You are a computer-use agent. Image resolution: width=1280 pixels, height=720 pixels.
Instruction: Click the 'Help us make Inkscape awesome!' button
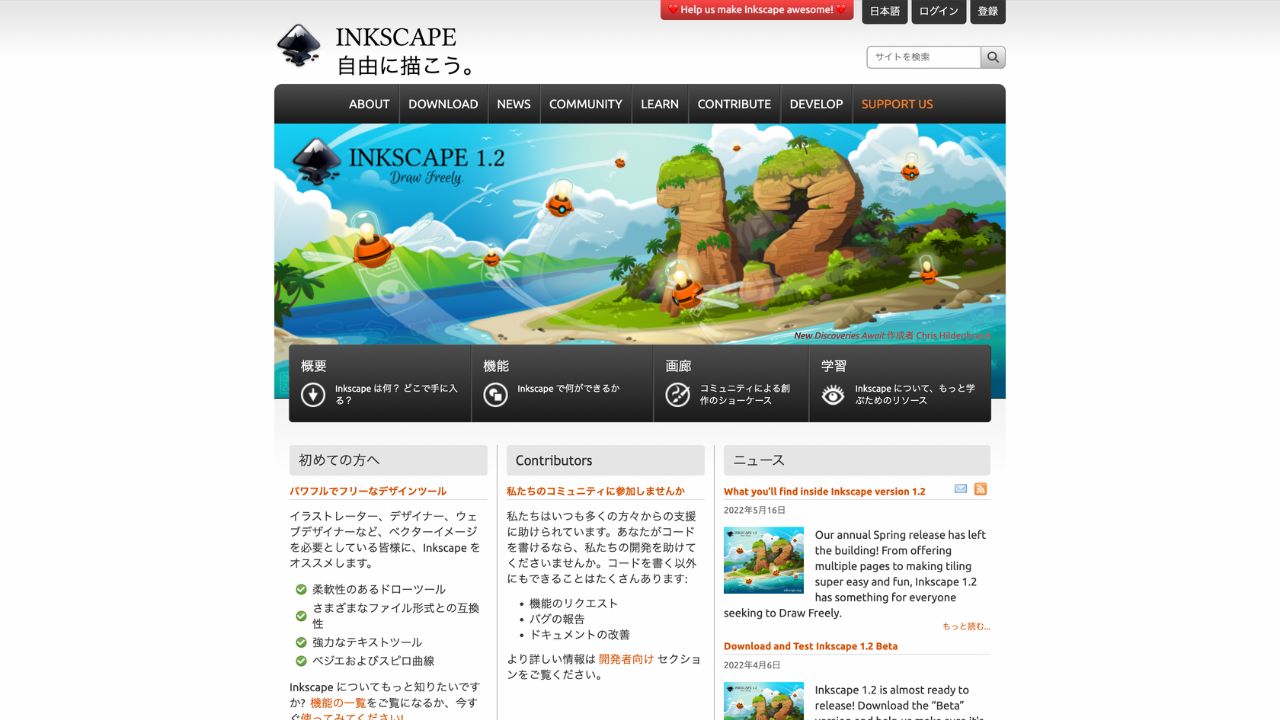757,10
